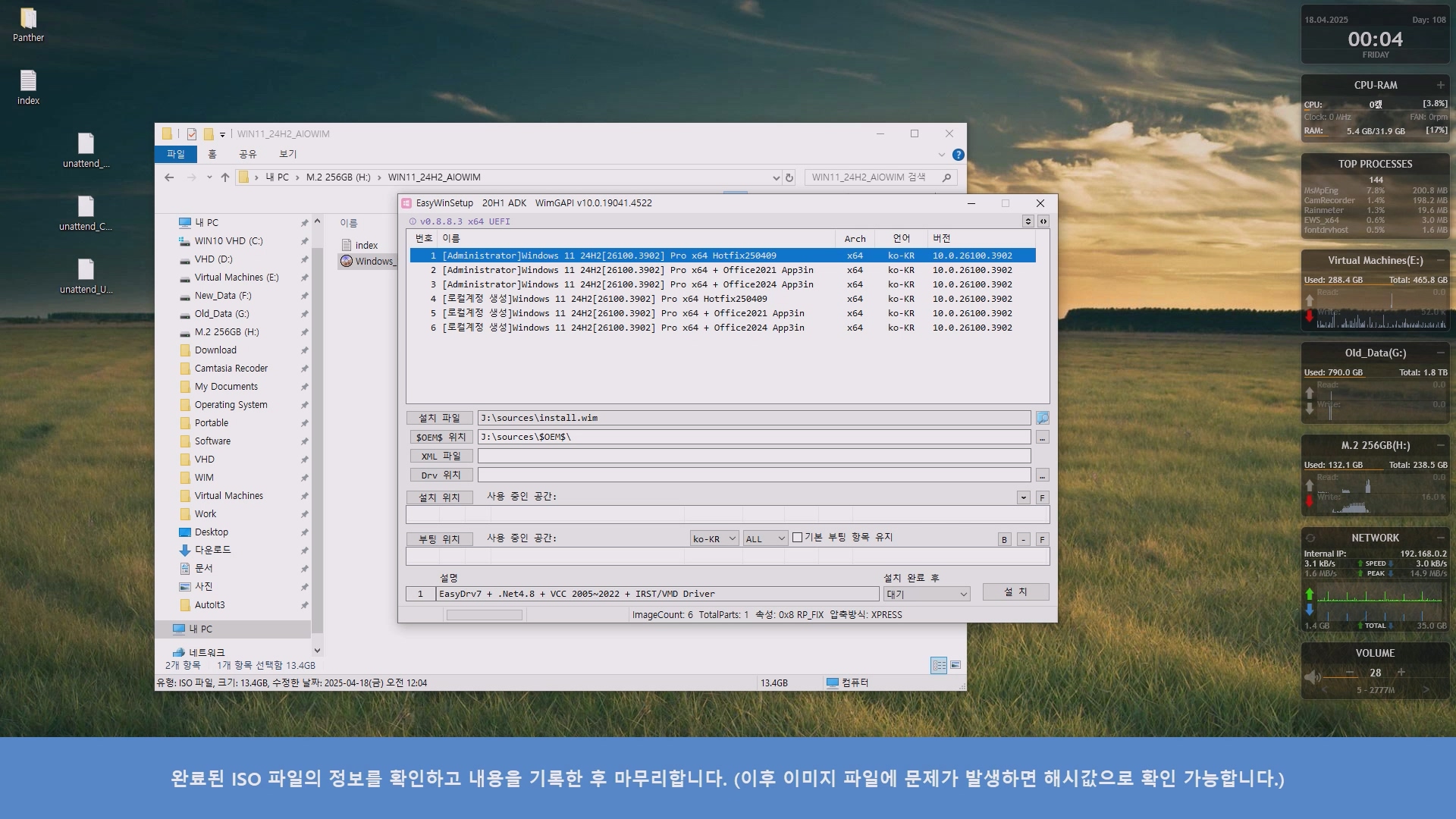
Task: Open the 파일 menu tab in Explorer
Action: pyautogui.click(x=176, y=154)
